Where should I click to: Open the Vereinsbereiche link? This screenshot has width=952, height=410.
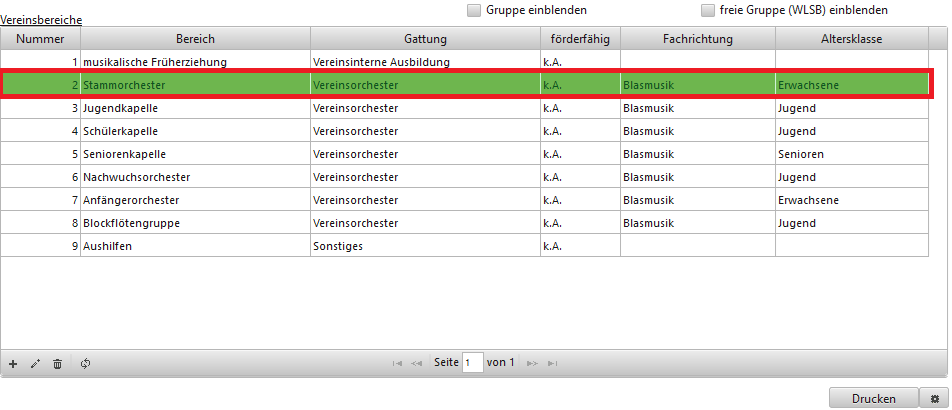41,19
